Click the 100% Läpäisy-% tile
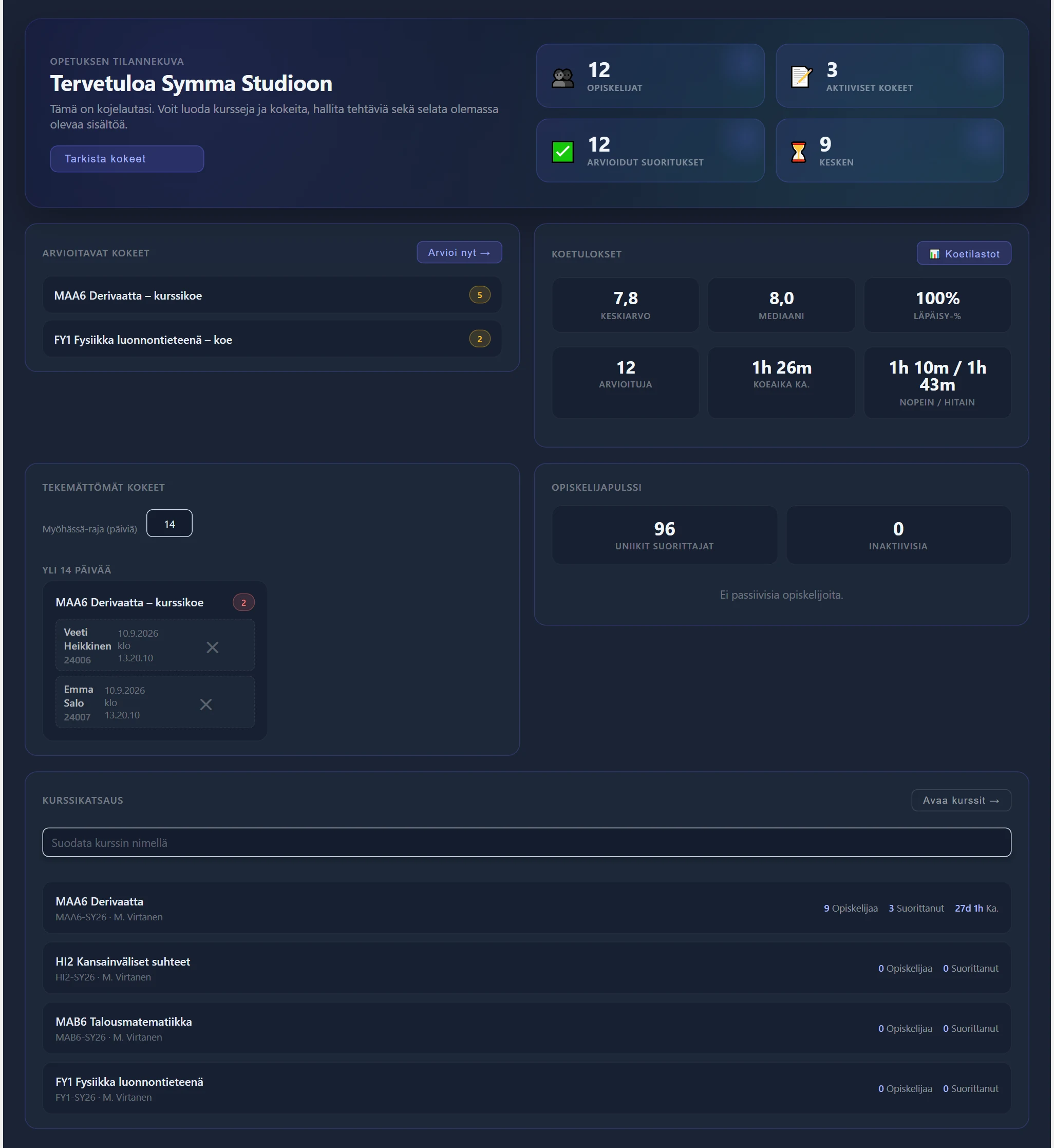Screen dimensions: 1054x1148 (937, 305)
